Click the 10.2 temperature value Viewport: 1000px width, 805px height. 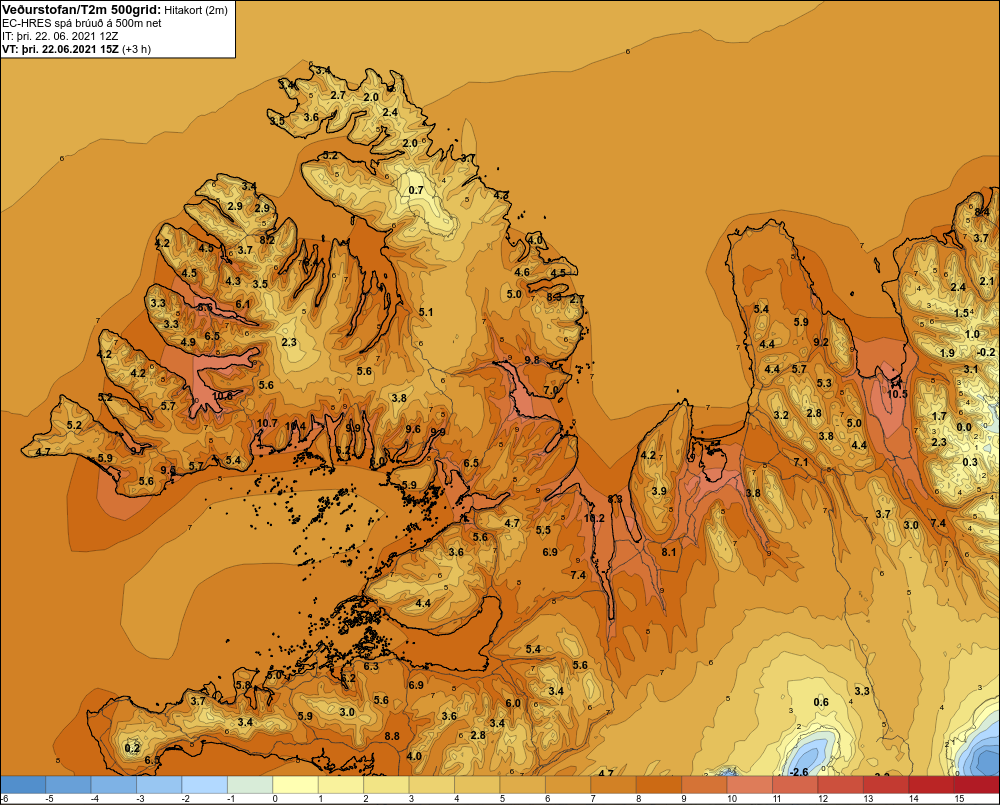594,518
